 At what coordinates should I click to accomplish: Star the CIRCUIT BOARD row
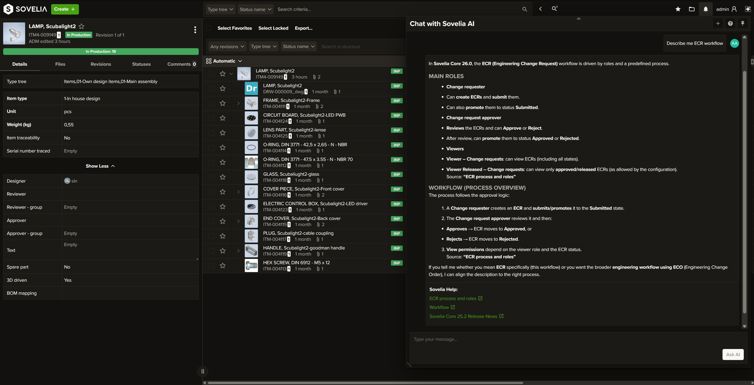222,118
